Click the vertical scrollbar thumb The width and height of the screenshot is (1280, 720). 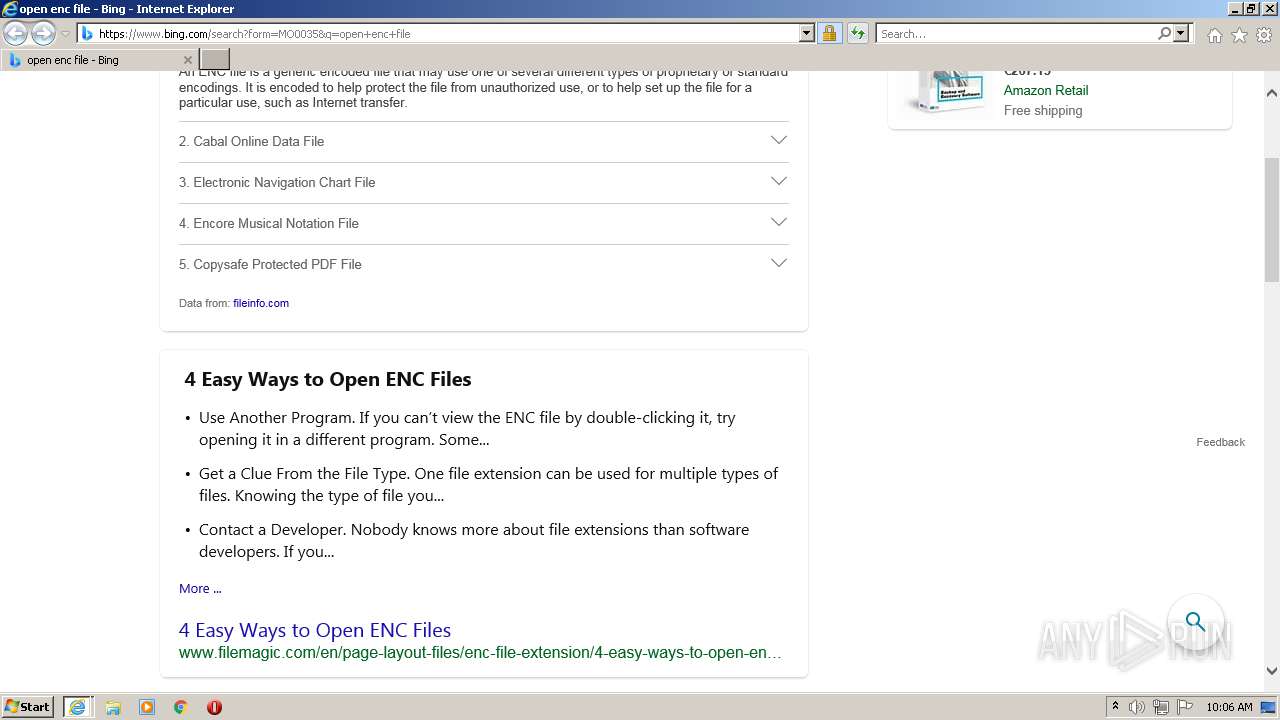click(1272, 220)
